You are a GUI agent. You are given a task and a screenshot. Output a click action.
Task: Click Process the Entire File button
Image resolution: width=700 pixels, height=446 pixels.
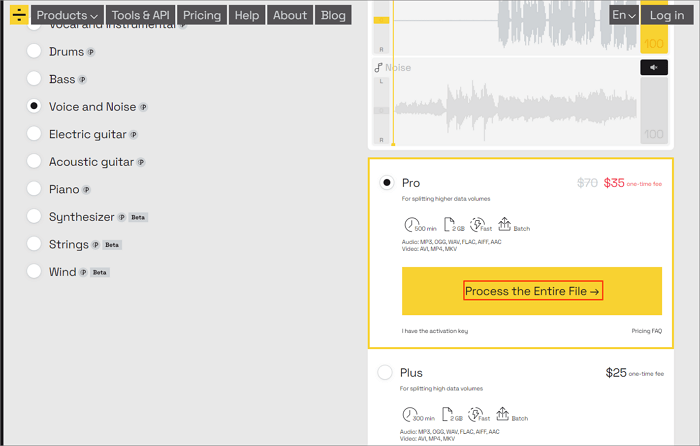point(532,291)
